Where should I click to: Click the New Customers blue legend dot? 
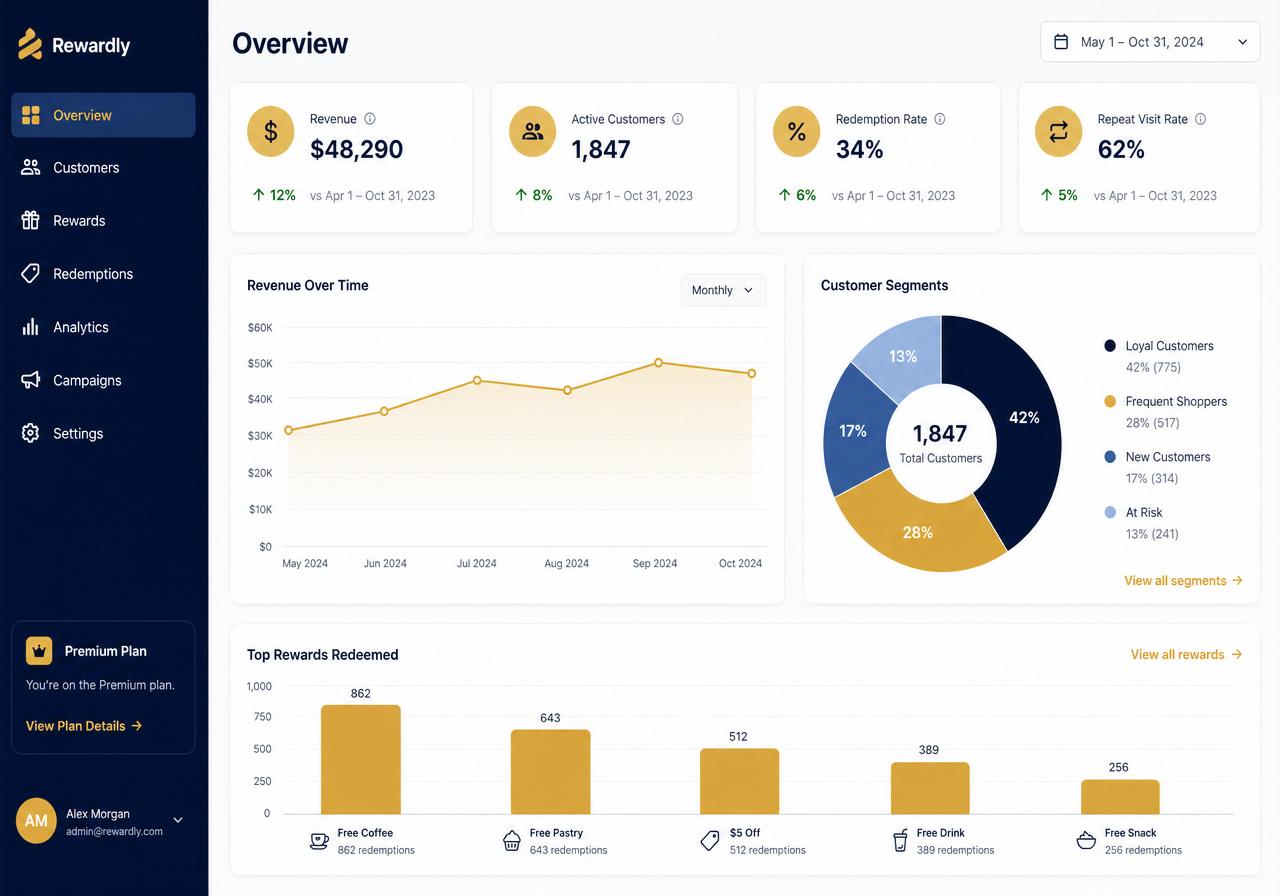click(x=1110, y=457)
